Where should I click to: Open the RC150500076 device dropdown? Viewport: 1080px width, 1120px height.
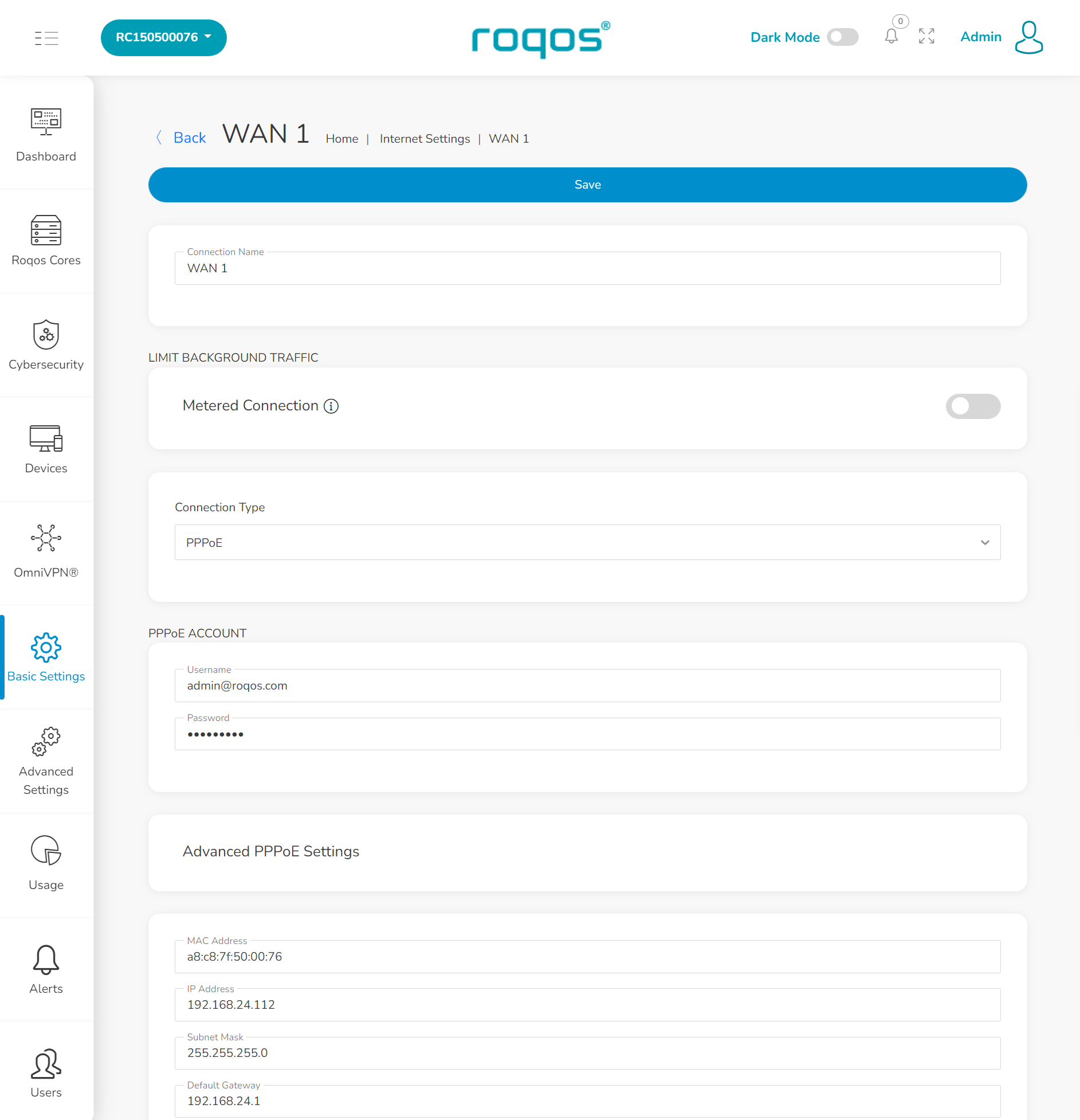click(163, 37)
